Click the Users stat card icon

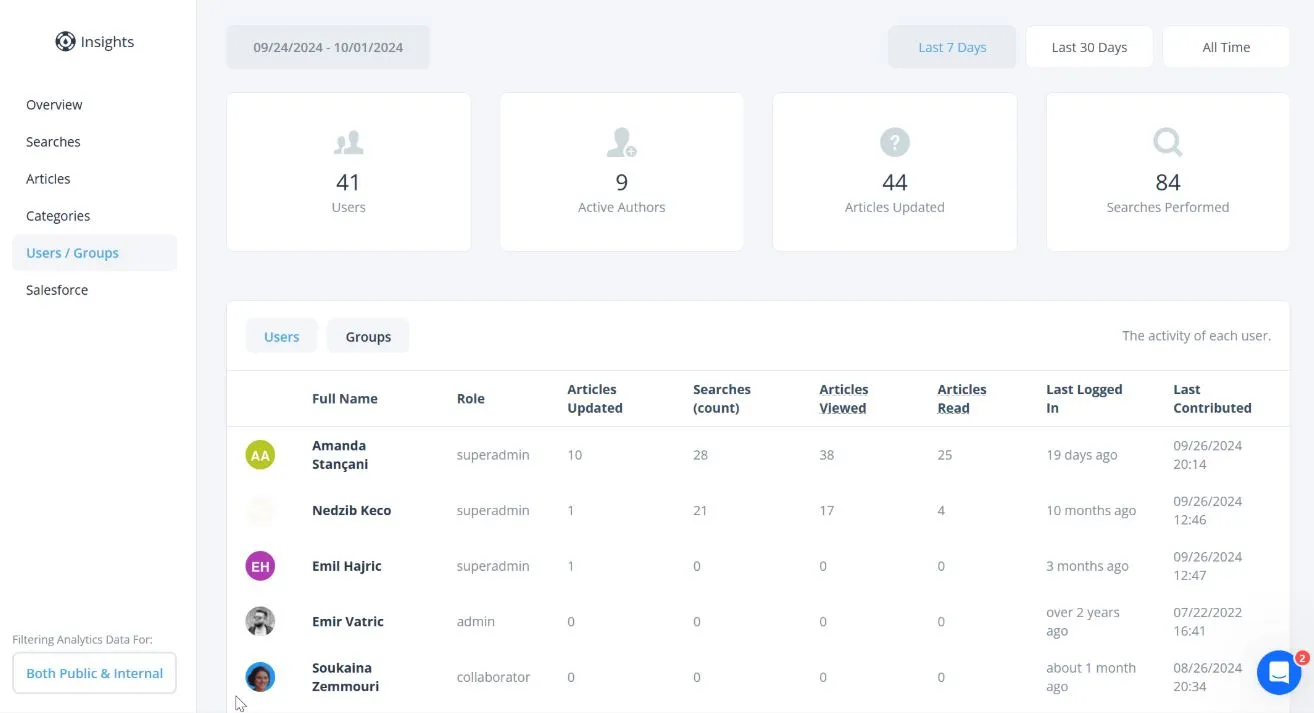[x=348, y=143]
